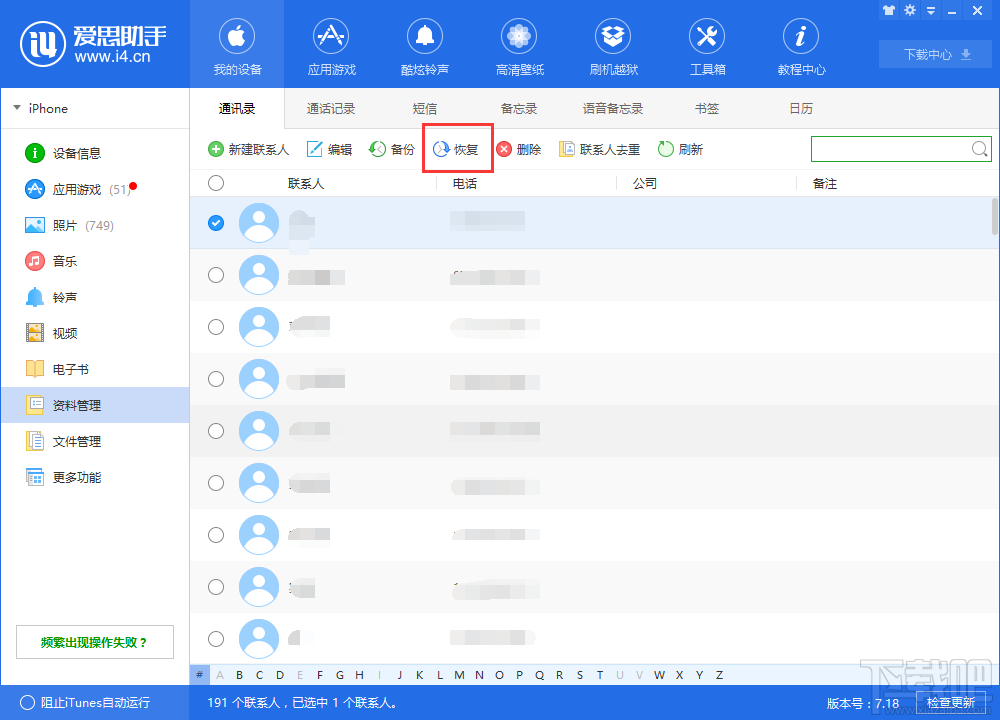
Task: Open the settings gear menu
Action: [908, 10]
